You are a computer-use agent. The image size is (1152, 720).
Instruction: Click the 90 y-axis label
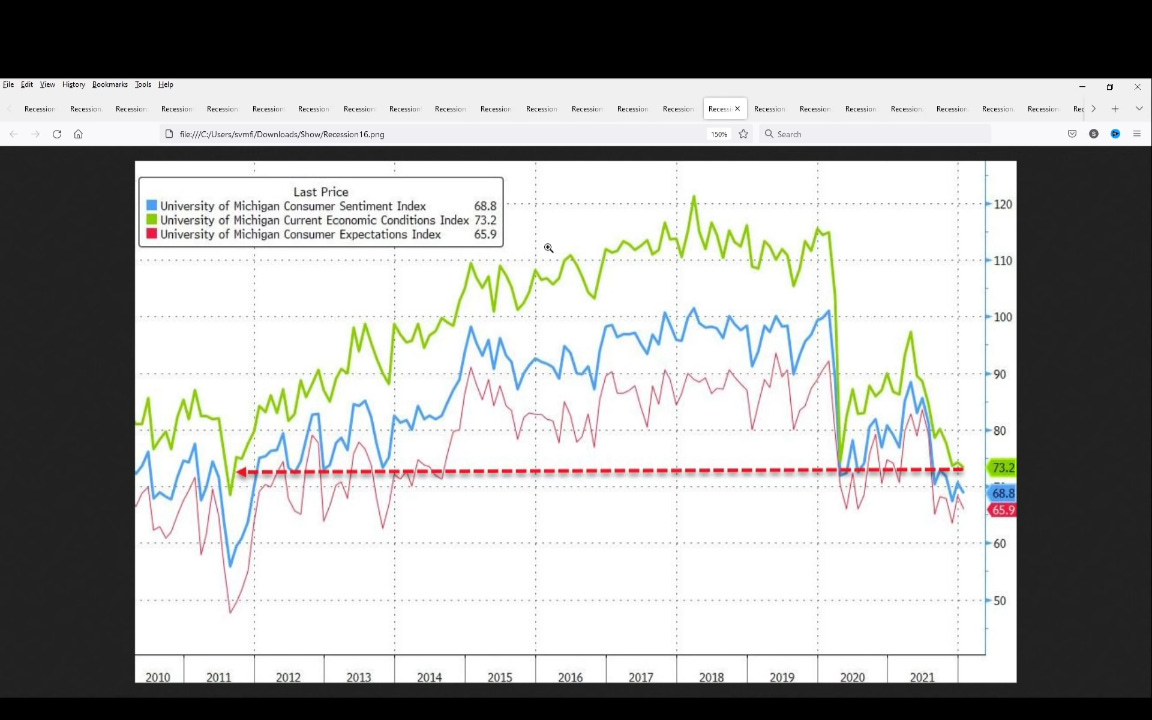click(x=1000, y=374)
